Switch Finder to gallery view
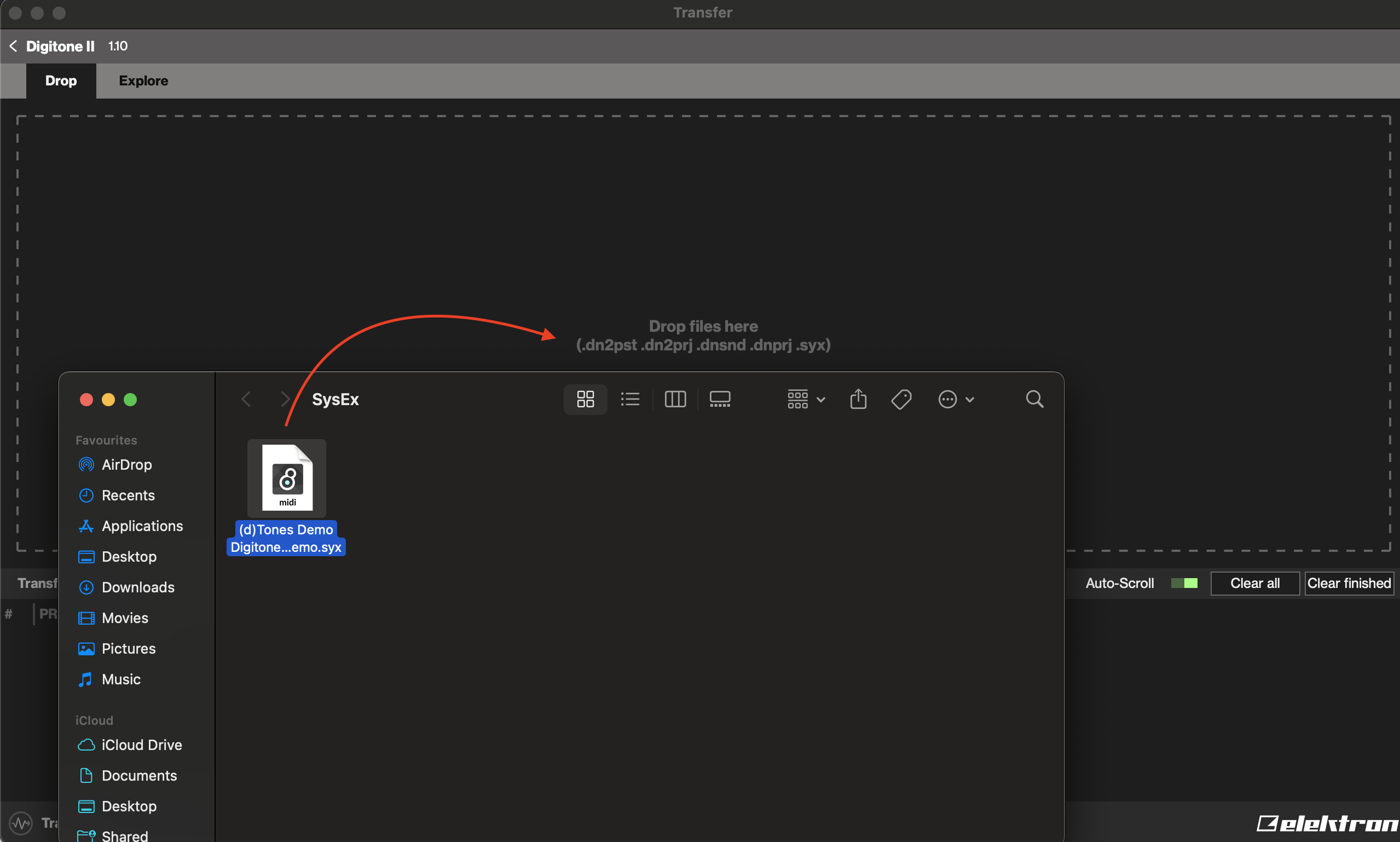1400x842 pixels. click(x=720, y=400)
